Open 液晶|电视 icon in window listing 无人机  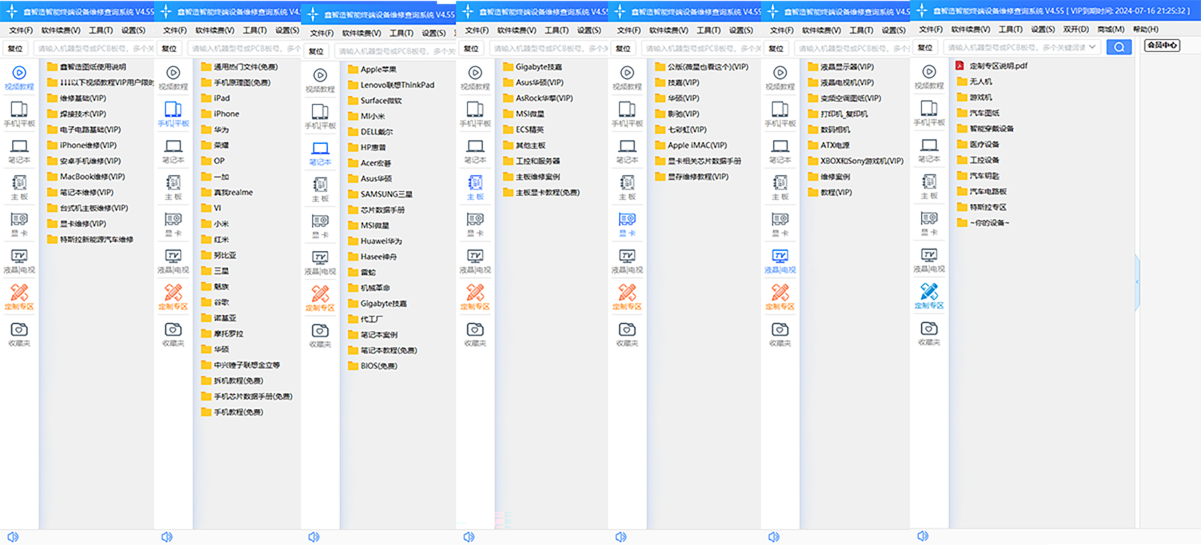pyautogui.click(x=930, y=256)
